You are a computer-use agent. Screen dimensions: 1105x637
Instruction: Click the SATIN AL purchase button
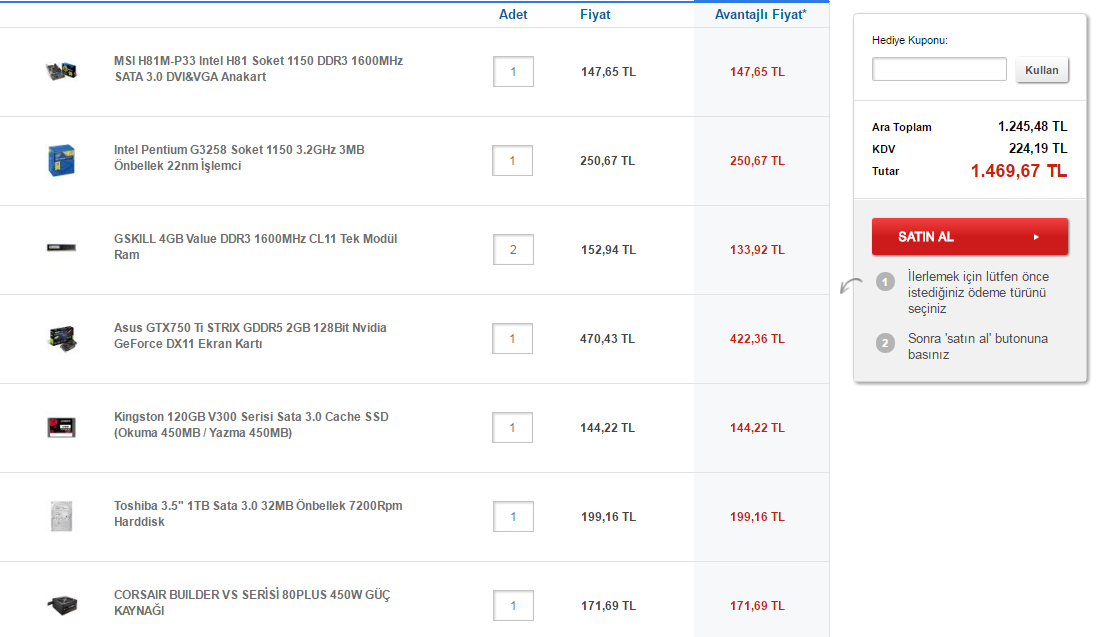pyautogui.click(x=970, y=237)
